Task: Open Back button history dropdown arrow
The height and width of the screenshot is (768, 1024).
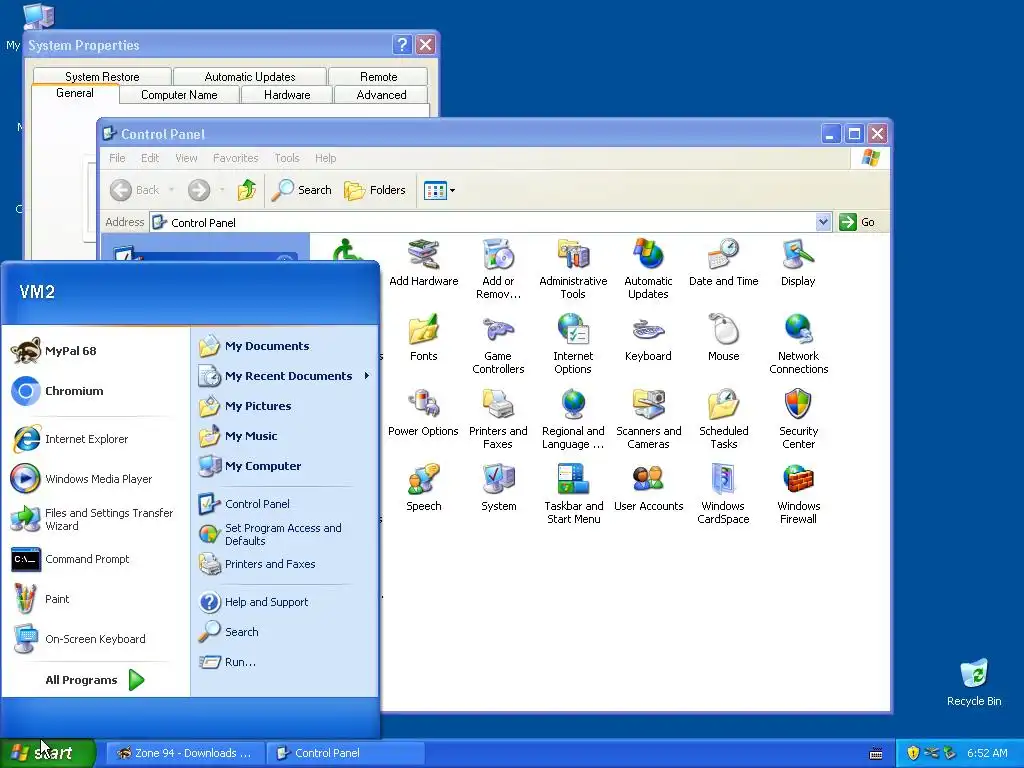Action: click(x=172, y=190)
